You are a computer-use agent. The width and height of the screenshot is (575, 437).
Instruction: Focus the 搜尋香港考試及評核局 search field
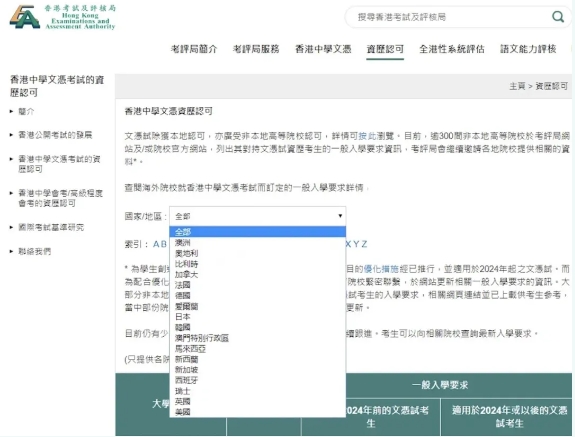[447, 17]
